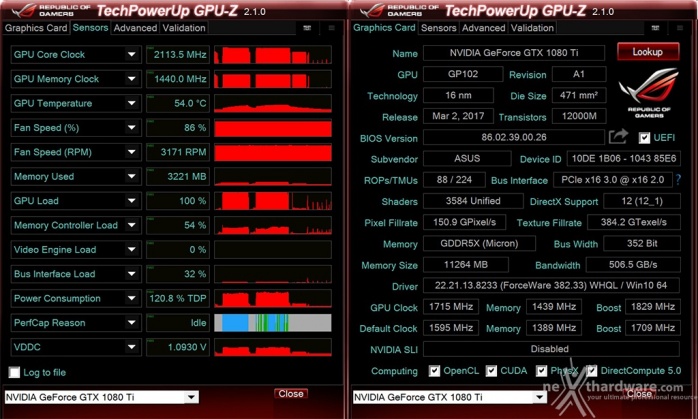
Task: Click camera screenshot icon in right Graphics Card window
Action: click(655, 28)
